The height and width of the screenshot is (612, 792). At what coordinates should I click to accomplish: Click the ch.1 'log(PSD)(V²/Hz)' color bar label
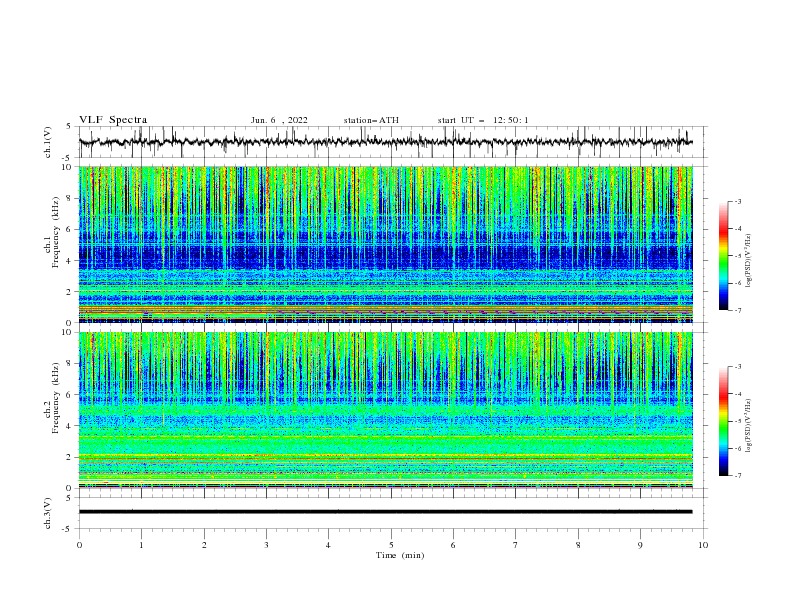tap(749, 261)
